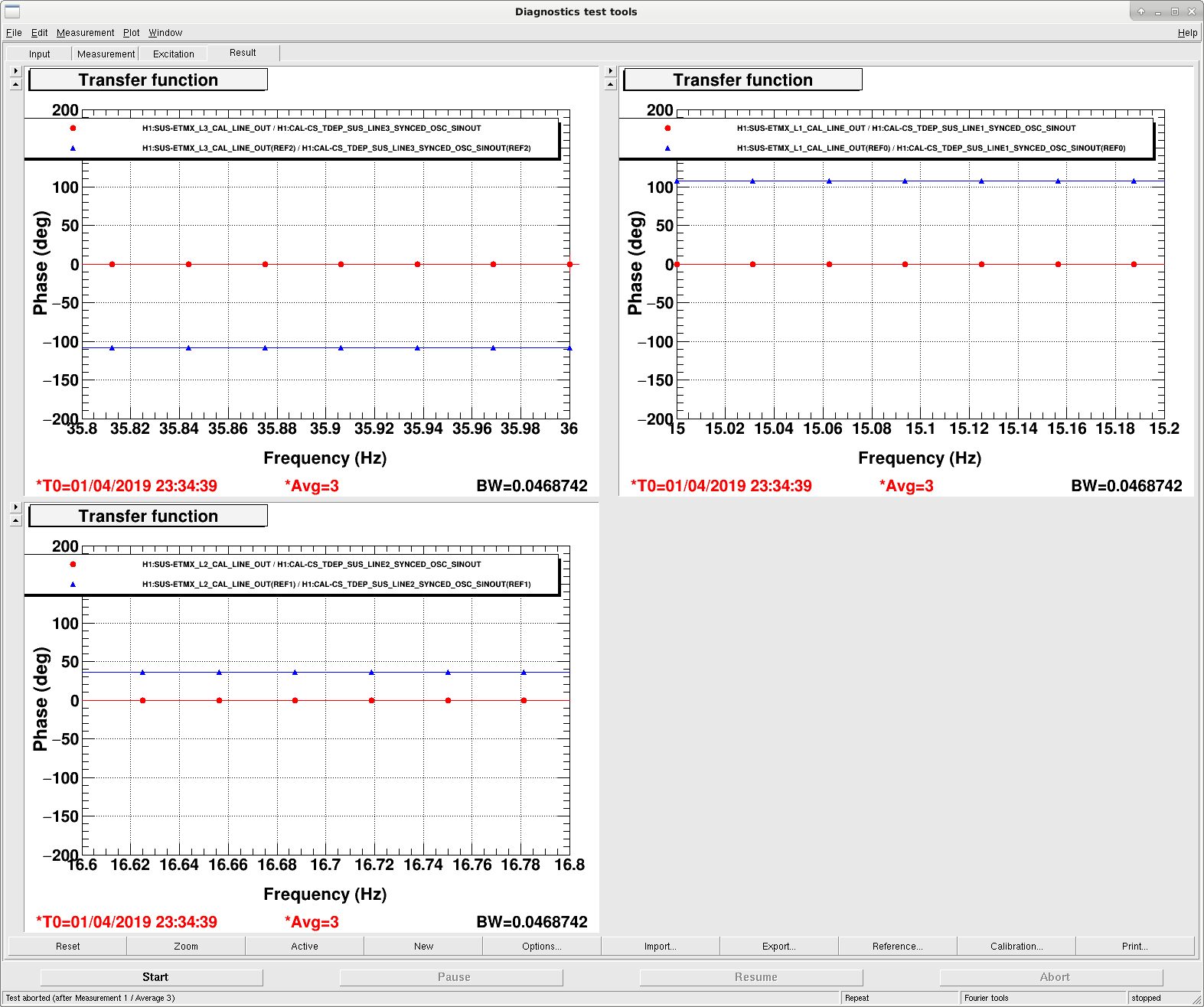
Task: Click the blue triangle marker in L3 legend
Action: coord(73,148)
